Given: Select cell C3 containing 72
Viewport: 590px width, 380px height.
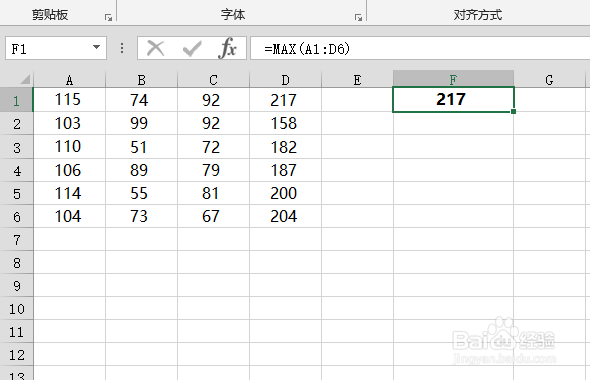Looking at the screenshot, I should pyautogui.click(x=213, y=147).
